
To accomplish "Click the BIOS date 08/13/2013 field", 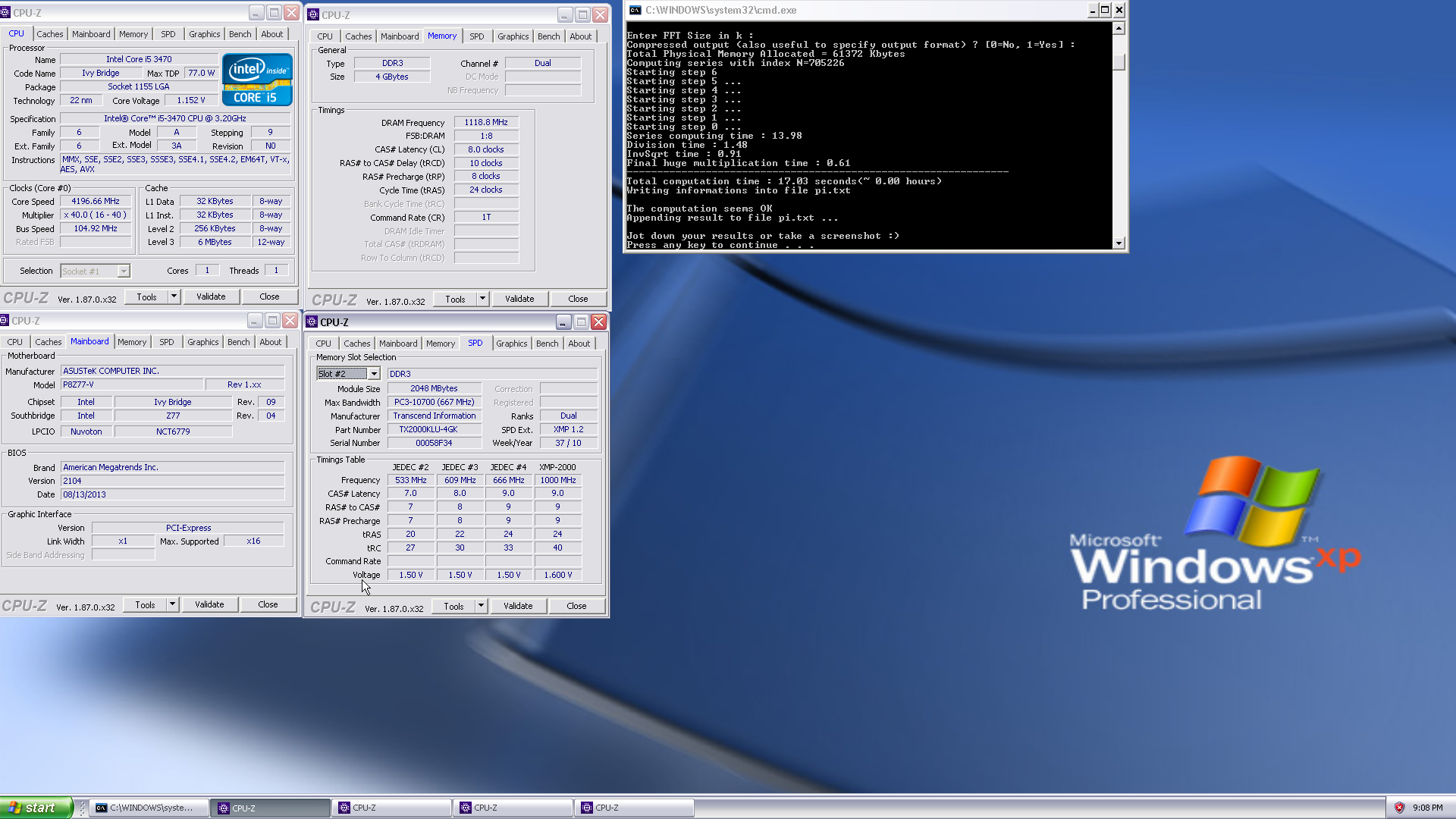I will tap(173, 494).
